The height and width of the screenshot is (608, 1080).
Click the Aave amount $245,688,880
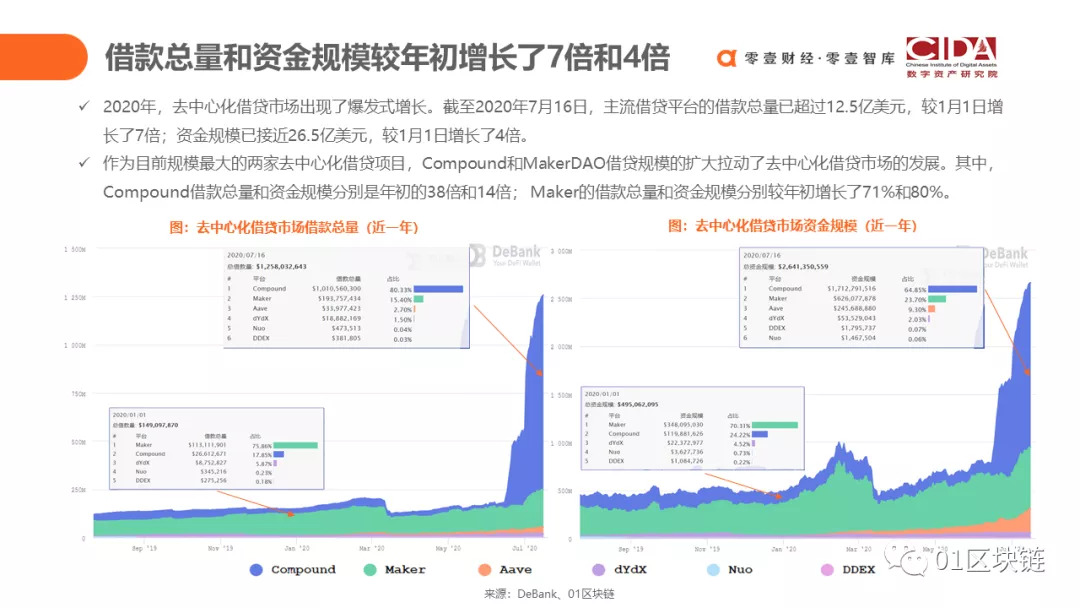point(854,308)
